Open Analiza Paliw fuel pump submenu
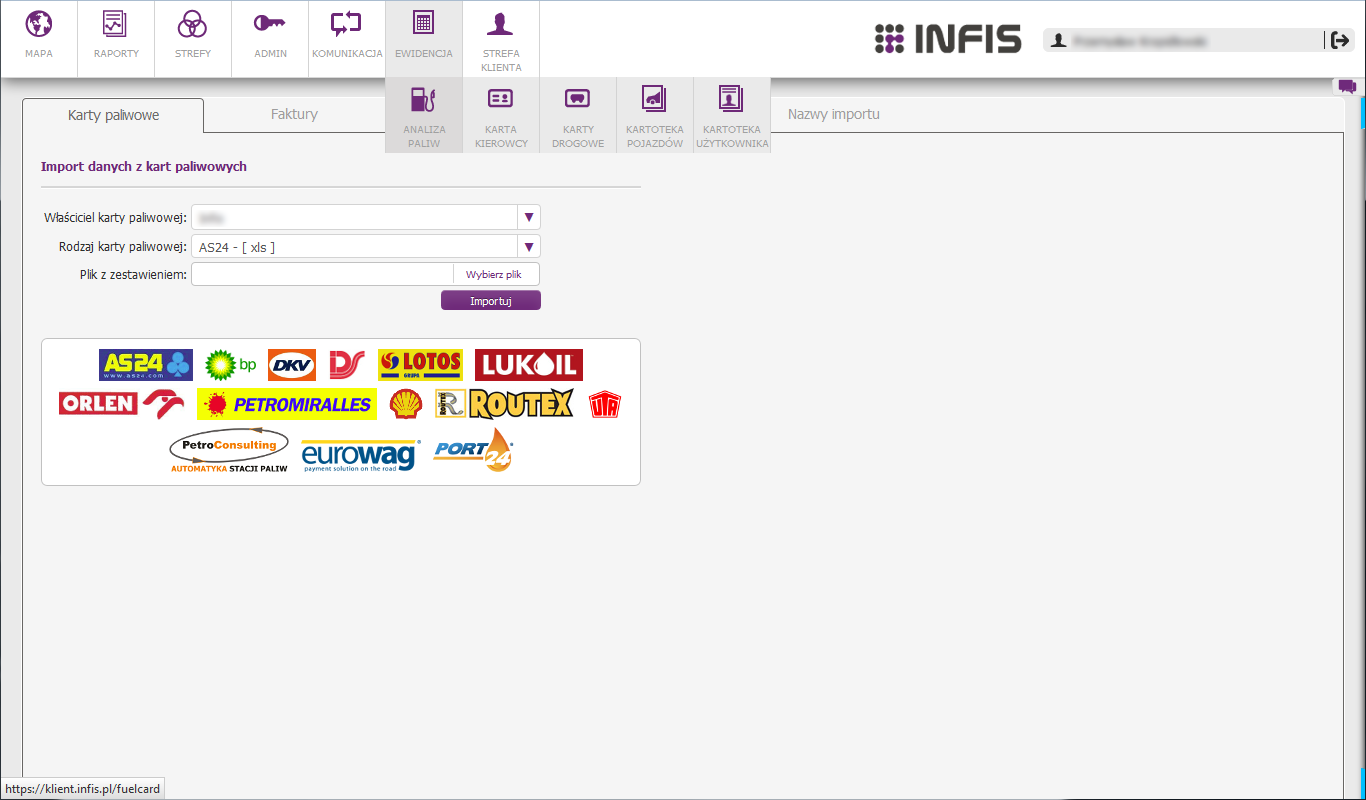Screen dimensions: 1366x800 [424, 115]
